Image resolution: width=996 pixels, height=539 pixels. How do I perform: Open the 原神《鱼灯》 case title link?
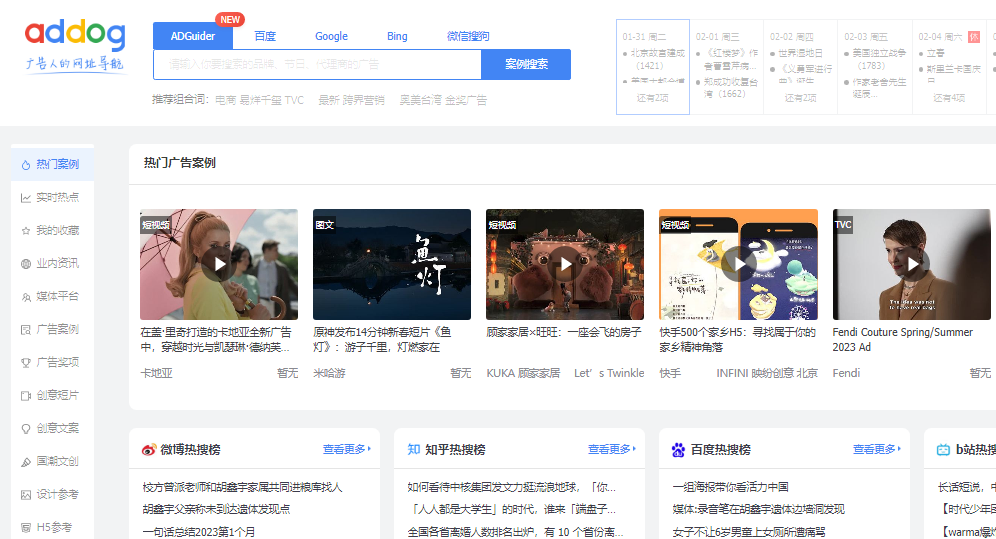(x=382, y=340)
